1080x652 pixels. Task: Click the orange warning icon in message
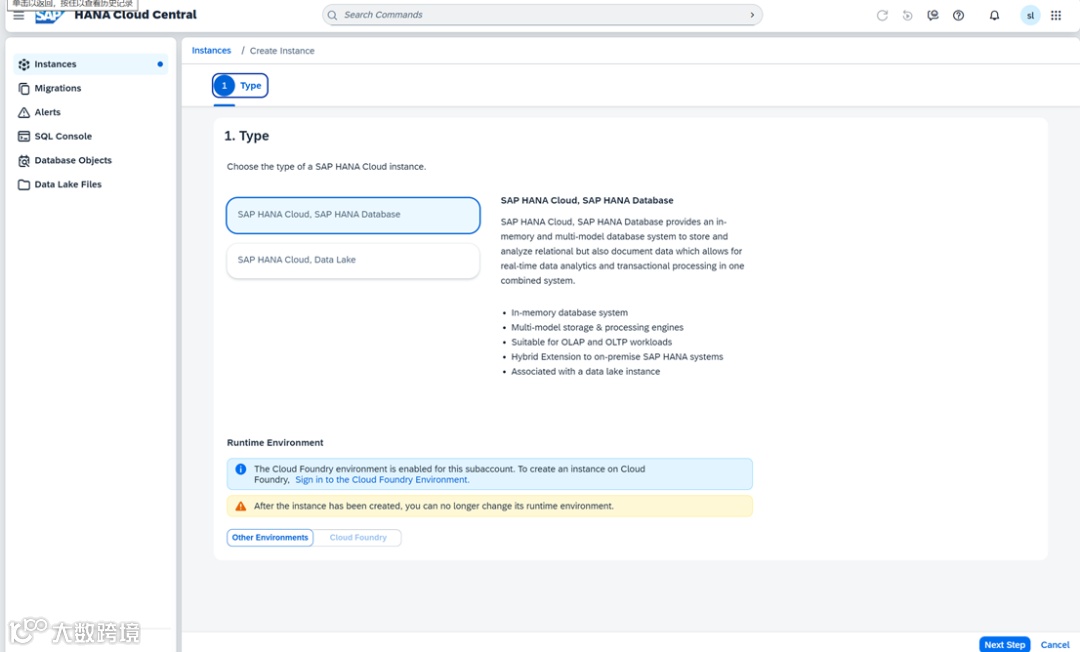[240, 506]
